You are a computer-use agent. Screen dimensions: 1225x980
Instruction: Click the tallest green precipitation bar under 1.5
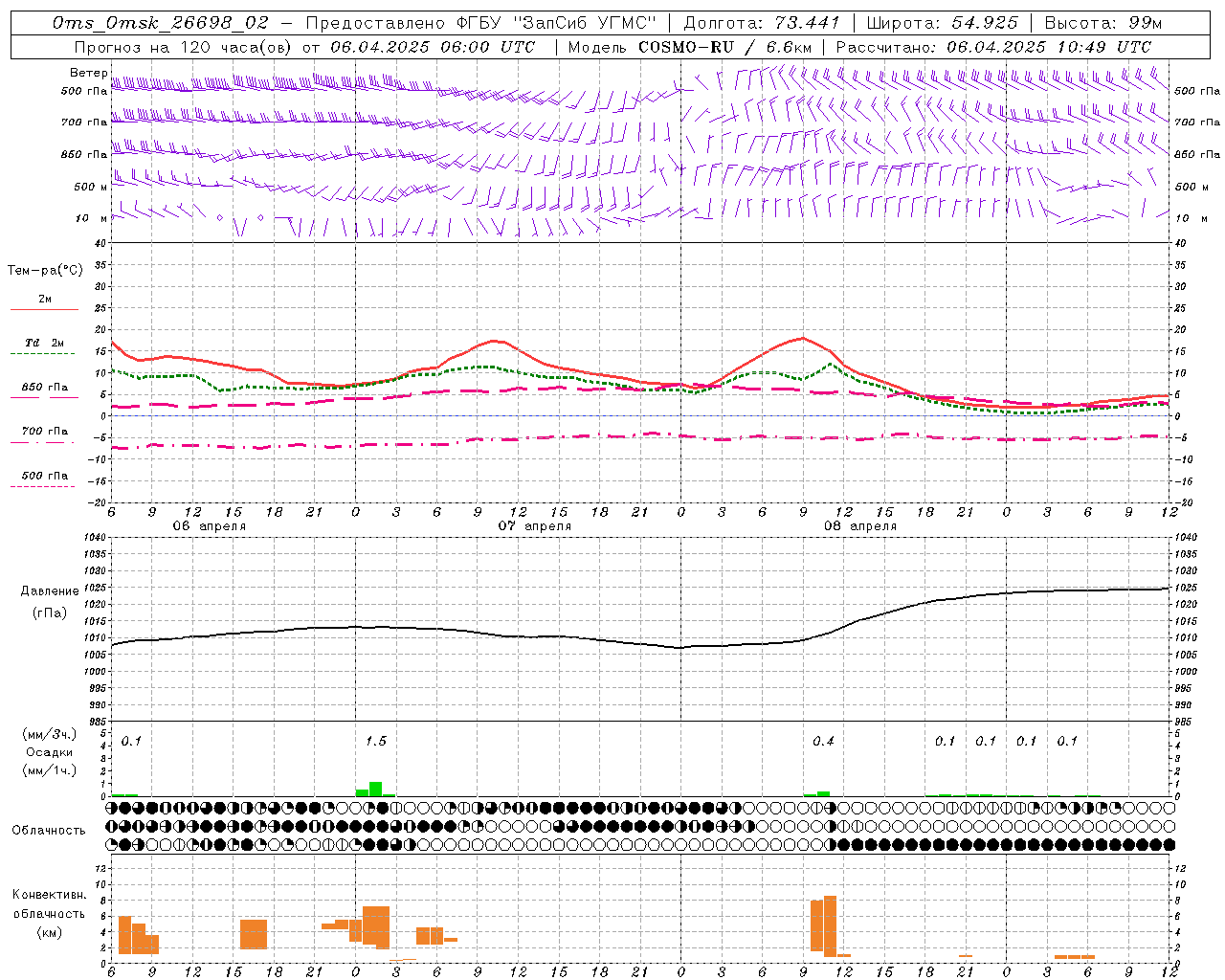click(x=376, y=789)
